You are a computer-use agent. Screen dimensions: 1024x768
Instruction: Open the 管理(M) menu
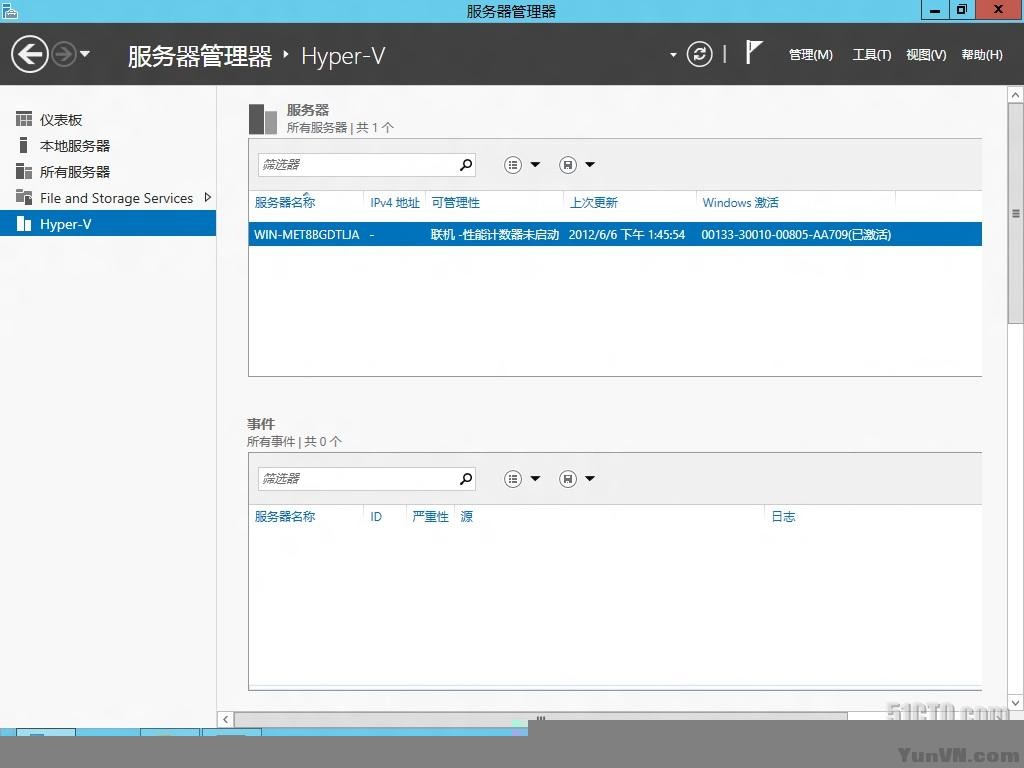810,55
